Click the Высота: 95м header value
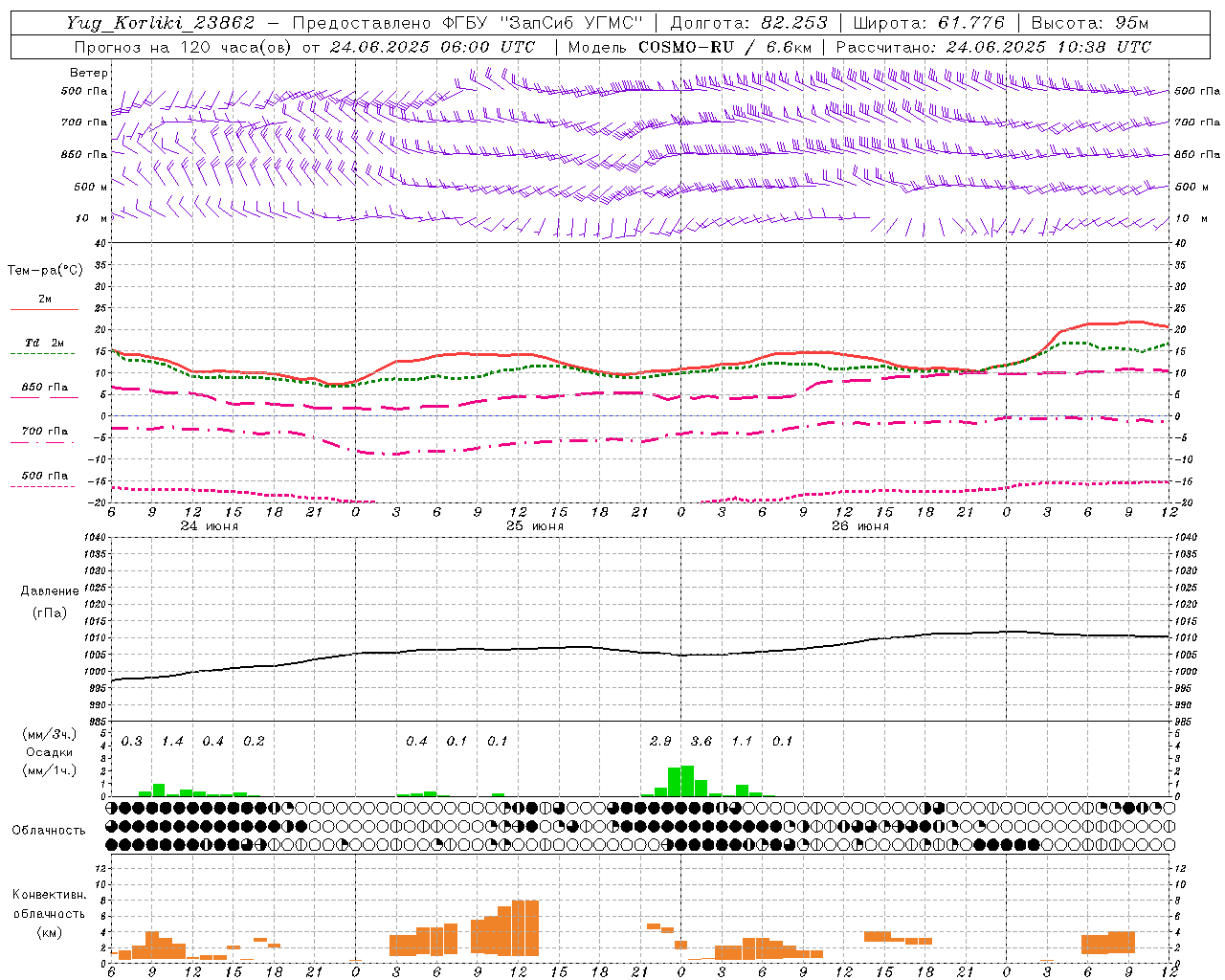1225x980 pixels. pos(1091,23)
